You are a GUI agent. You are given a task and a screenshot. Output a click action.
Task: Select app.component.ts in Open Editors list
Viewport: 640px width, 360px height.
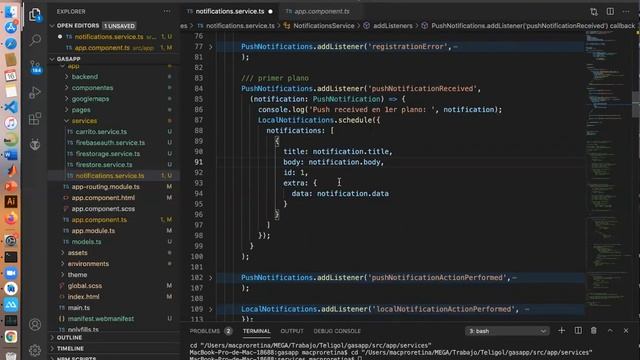[102, 48]
